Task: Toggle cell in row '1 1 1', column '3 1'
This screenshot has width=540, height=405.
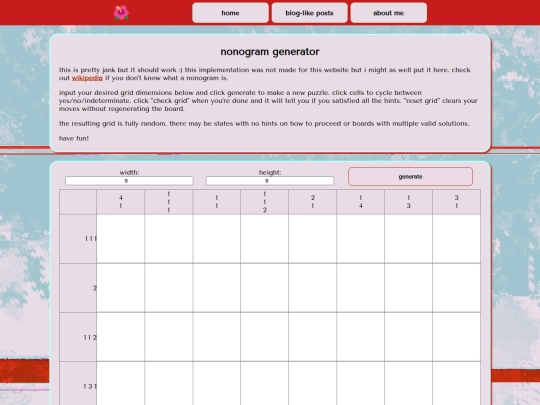Action: click(456, 239)
